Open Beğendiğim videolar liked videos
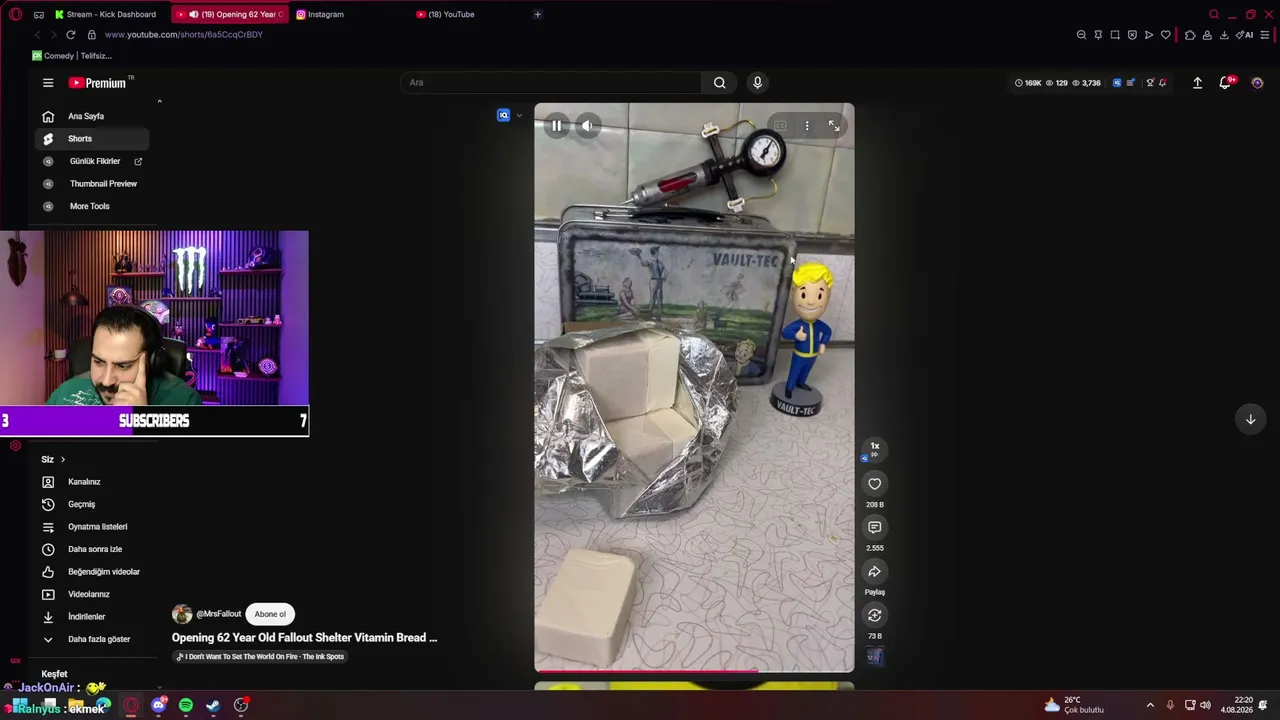Viewport: 1280px width, 720px height. click(92, 572)
